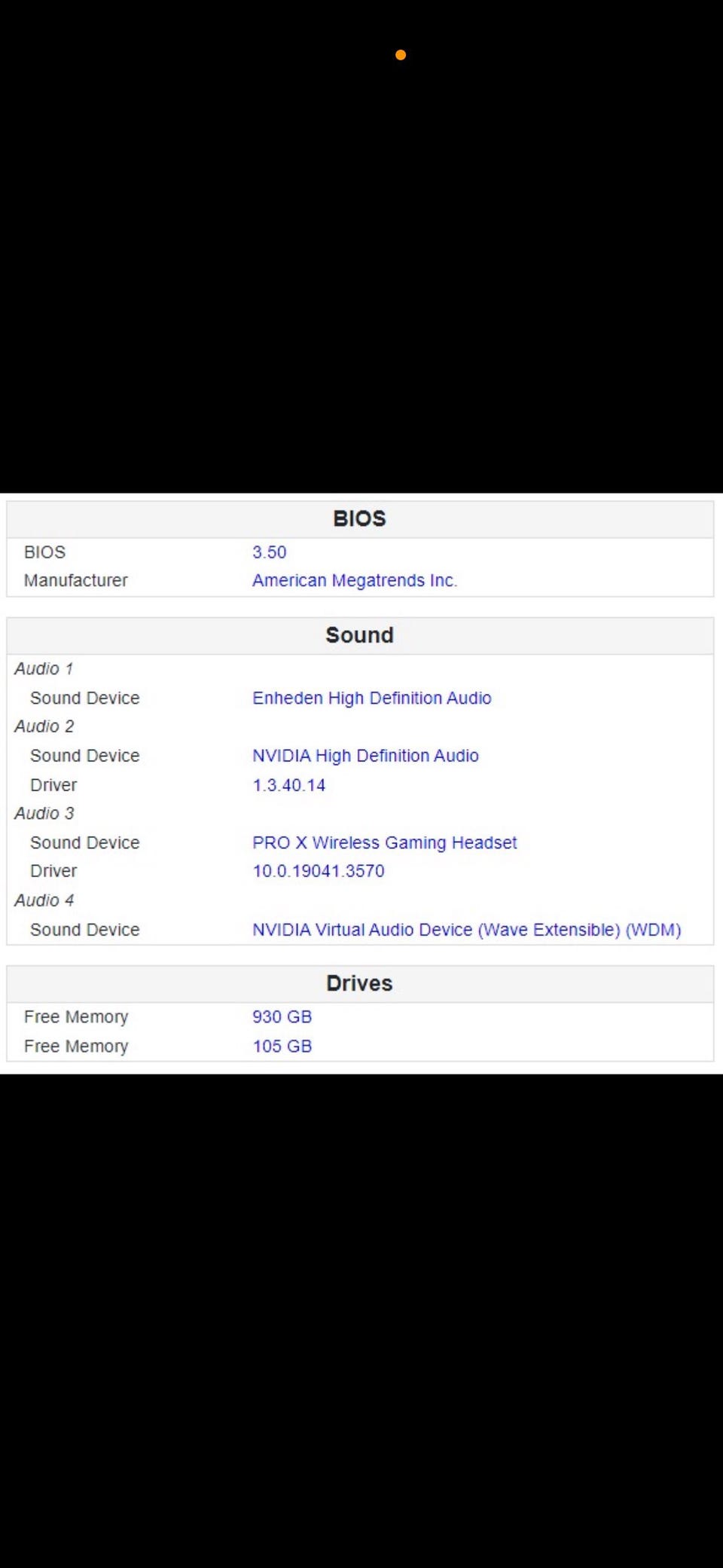Screen dimensions: 723x1568
Task: Select driver version 1.3.40.14
Action: [289, 785]
